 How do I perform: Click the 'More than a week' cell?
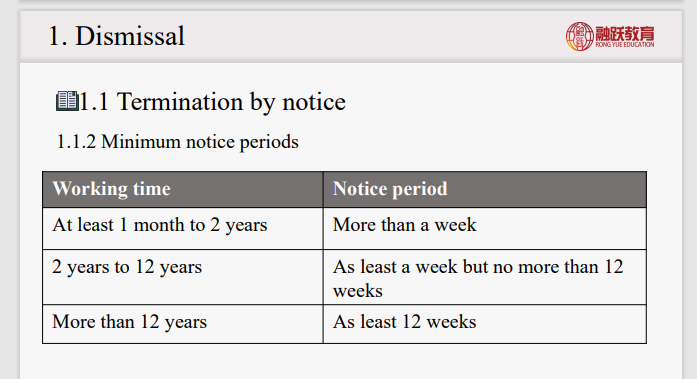[x=485, y=228]
